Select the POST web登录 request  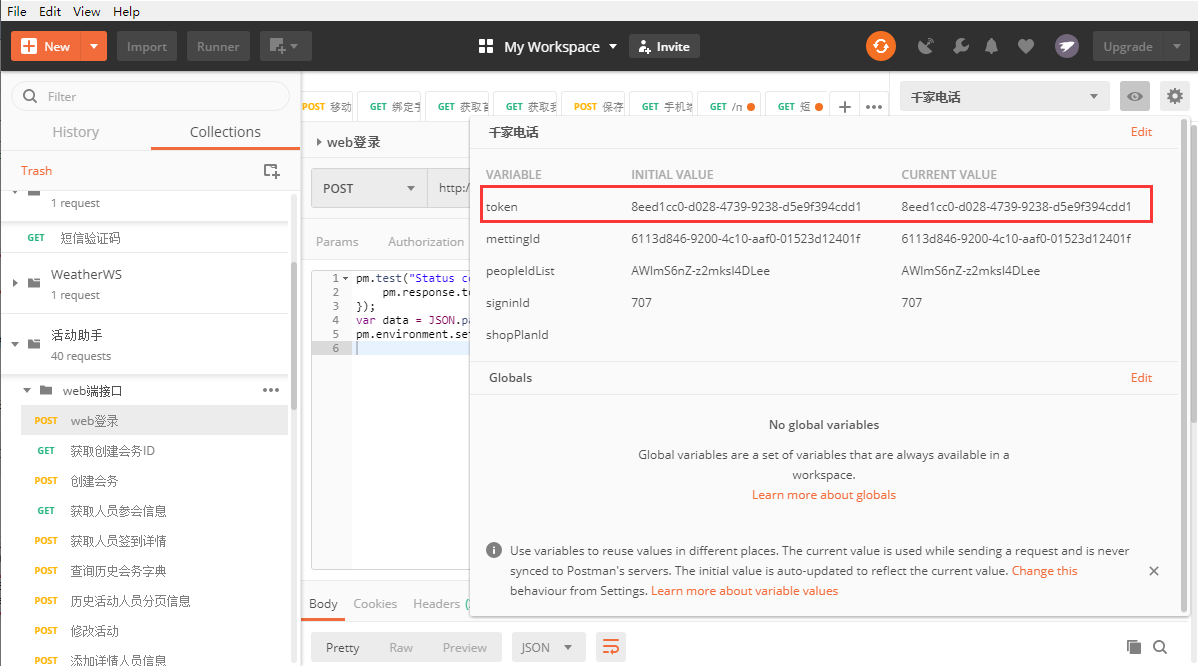coord(154,421)
